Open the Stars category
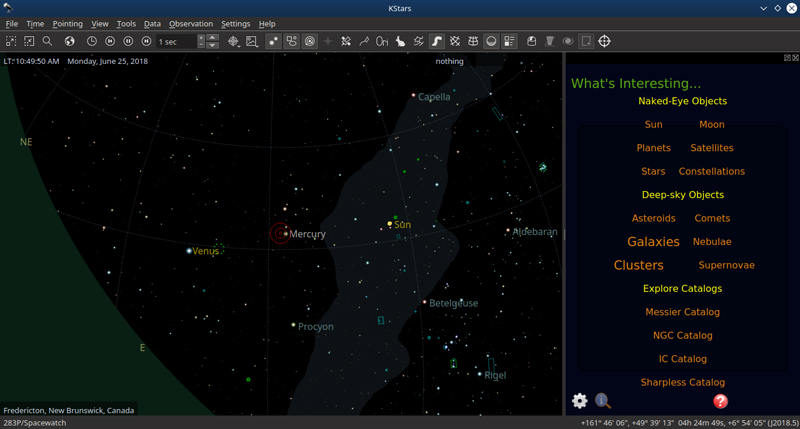 (x=653, y=171)
